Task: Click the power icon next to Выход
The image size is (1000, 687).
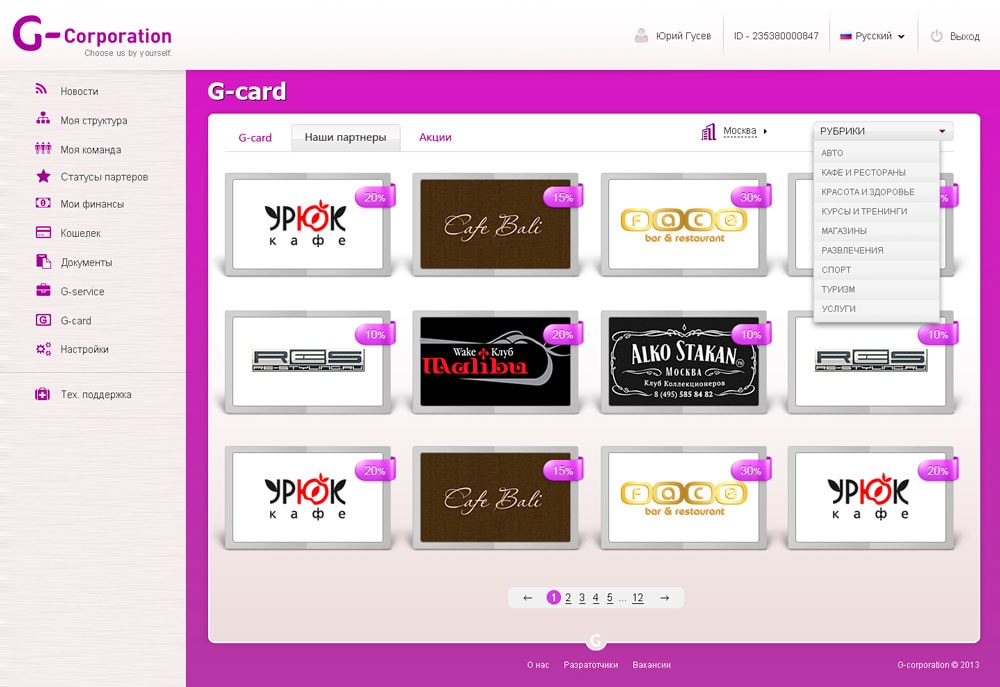Action: coord(936,36)
